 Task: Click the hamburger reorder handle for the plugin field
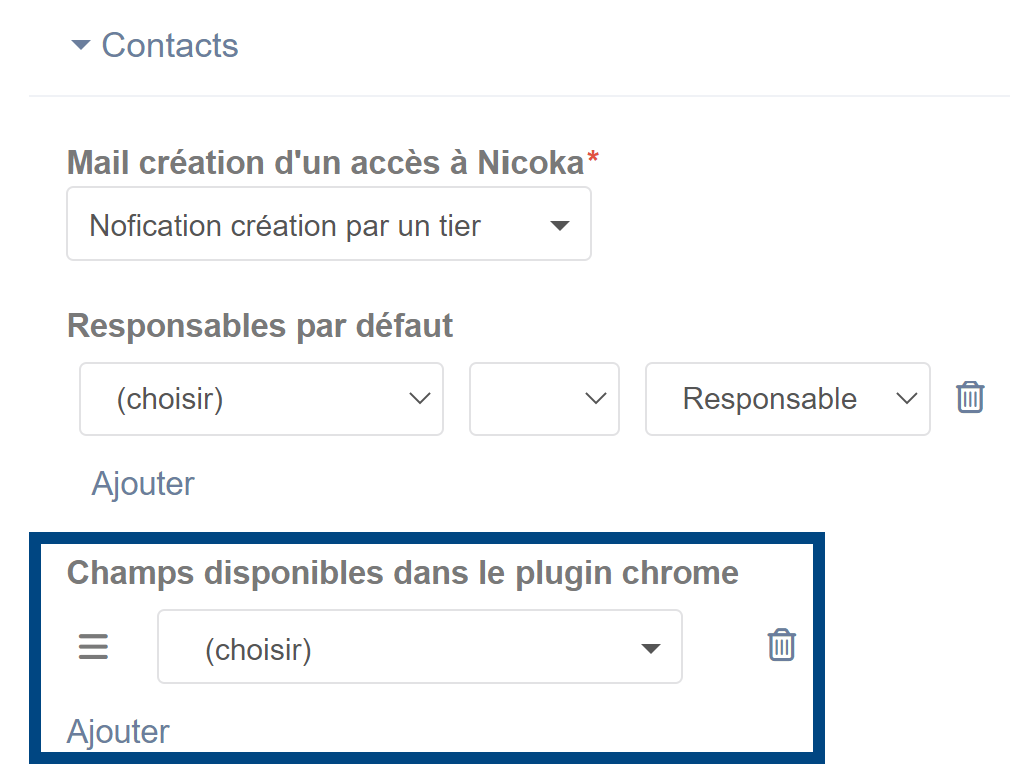click(x=93, y=647)
